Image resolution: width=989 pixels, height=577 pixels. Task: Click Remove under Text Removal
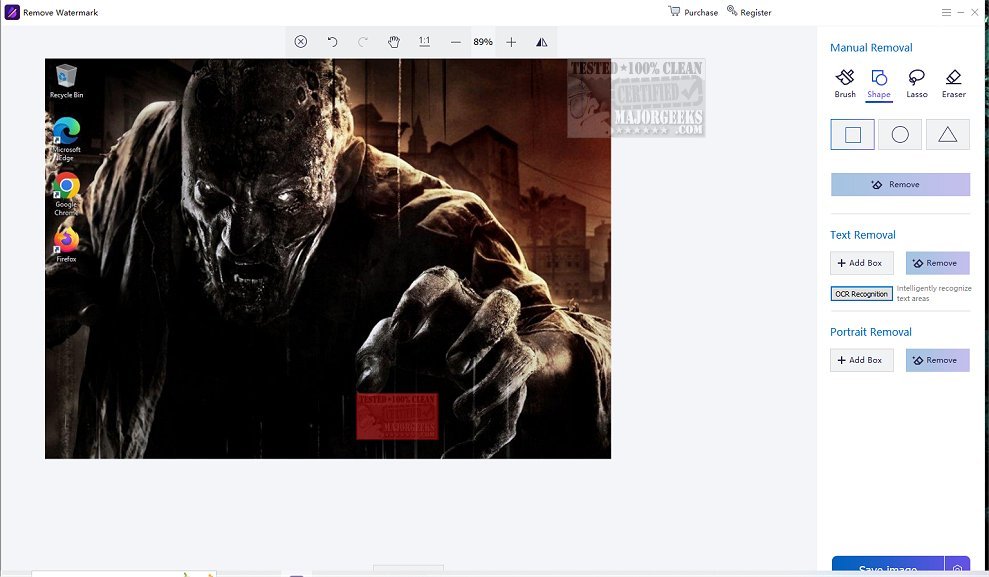coord(937,263)
